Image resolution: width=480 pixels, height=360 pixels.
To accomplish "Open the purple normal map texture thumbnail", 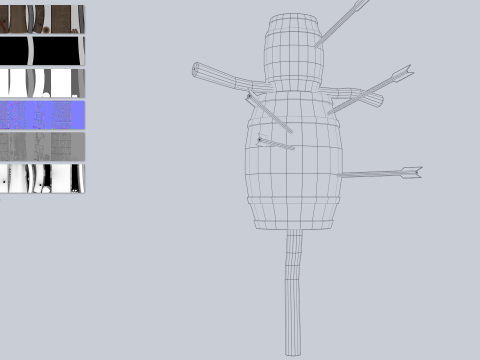I will pos(42,115).
